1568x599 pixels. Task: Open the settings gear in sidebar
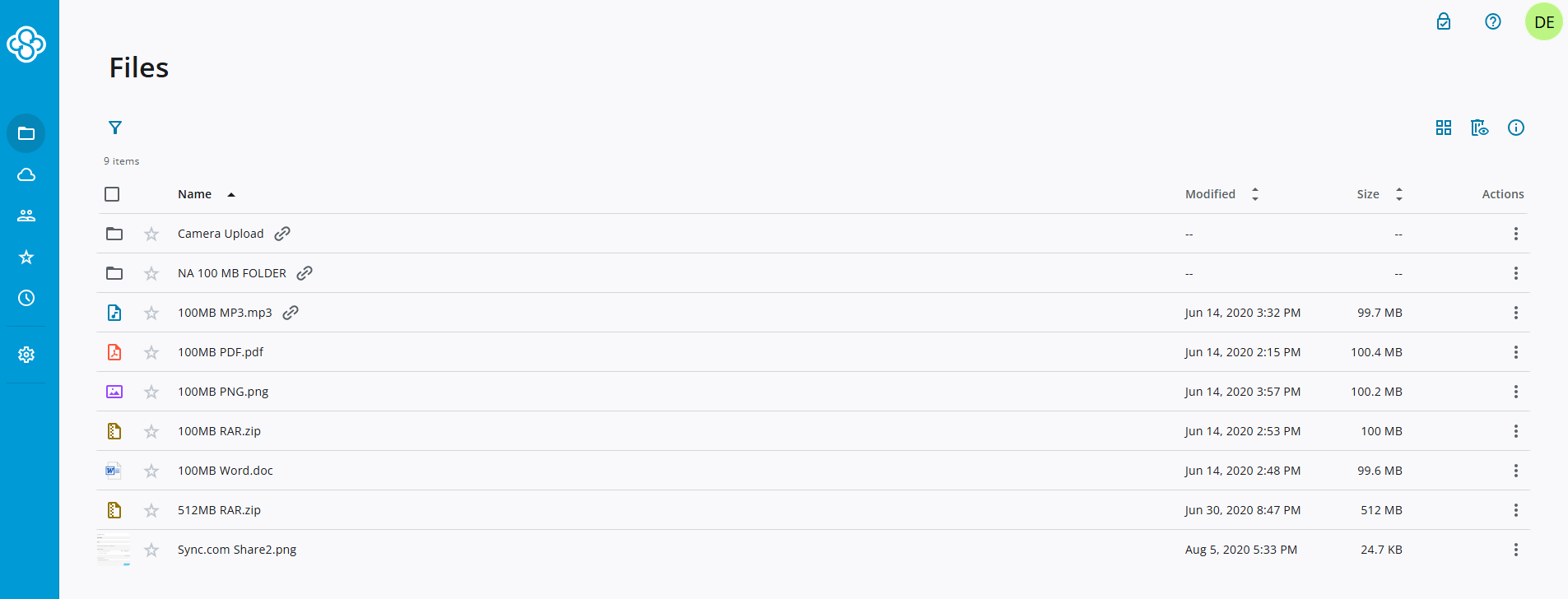(x=26, y=355)
